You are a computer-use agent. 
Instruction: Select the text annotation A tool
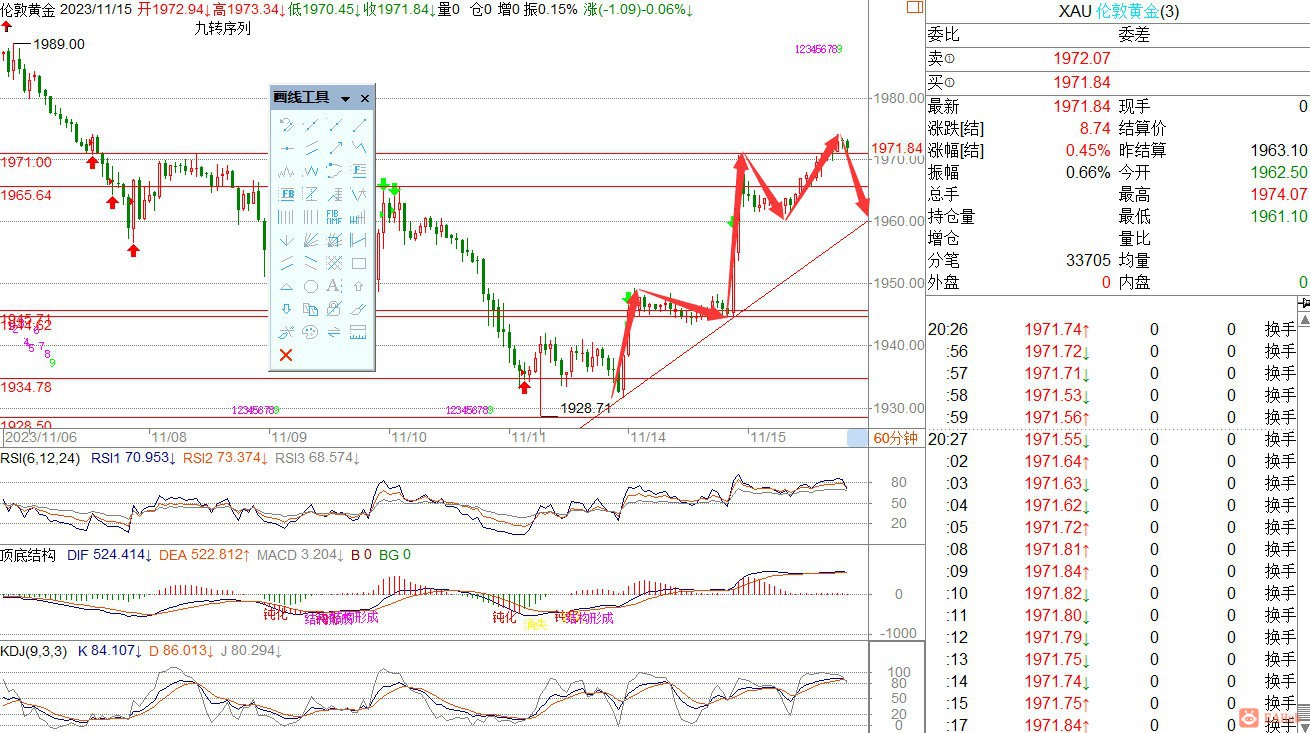(335, 286)
